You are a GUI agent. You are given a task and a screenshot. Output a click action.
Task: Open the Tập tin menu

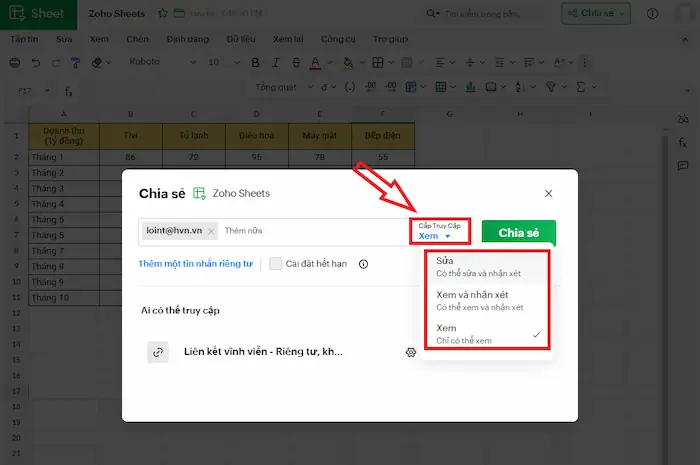click(24, 39)
